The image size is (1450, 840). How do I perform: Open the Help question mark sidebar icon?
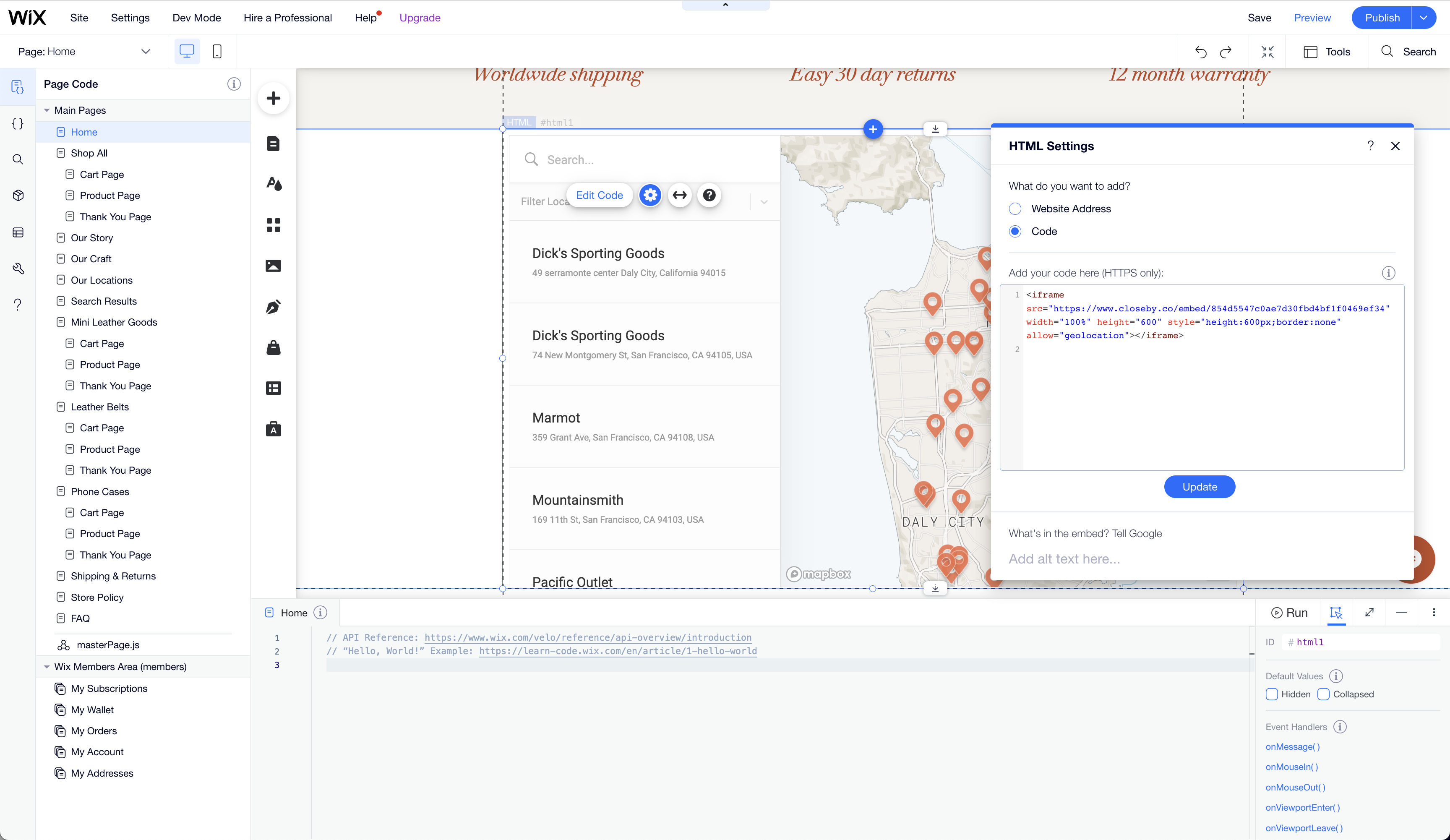pyautogui.click(x=18, y=304)
